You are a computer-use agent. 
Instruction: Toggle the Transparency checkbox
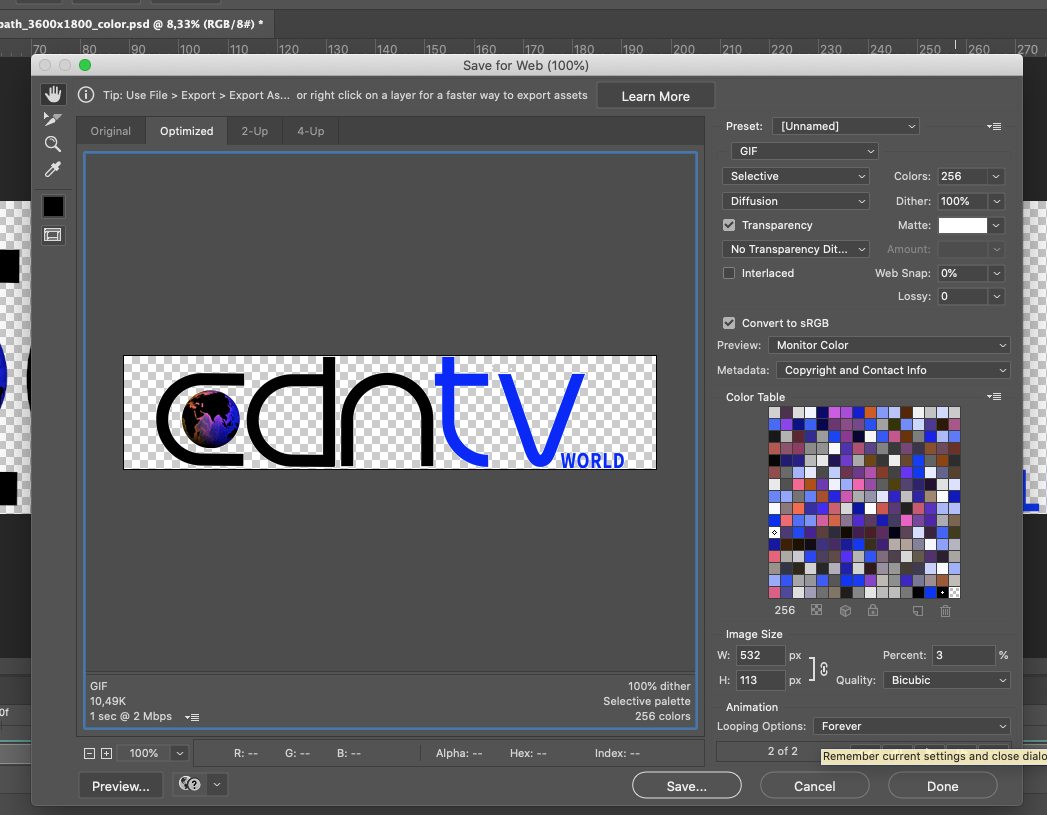click(x=729, y=225)
